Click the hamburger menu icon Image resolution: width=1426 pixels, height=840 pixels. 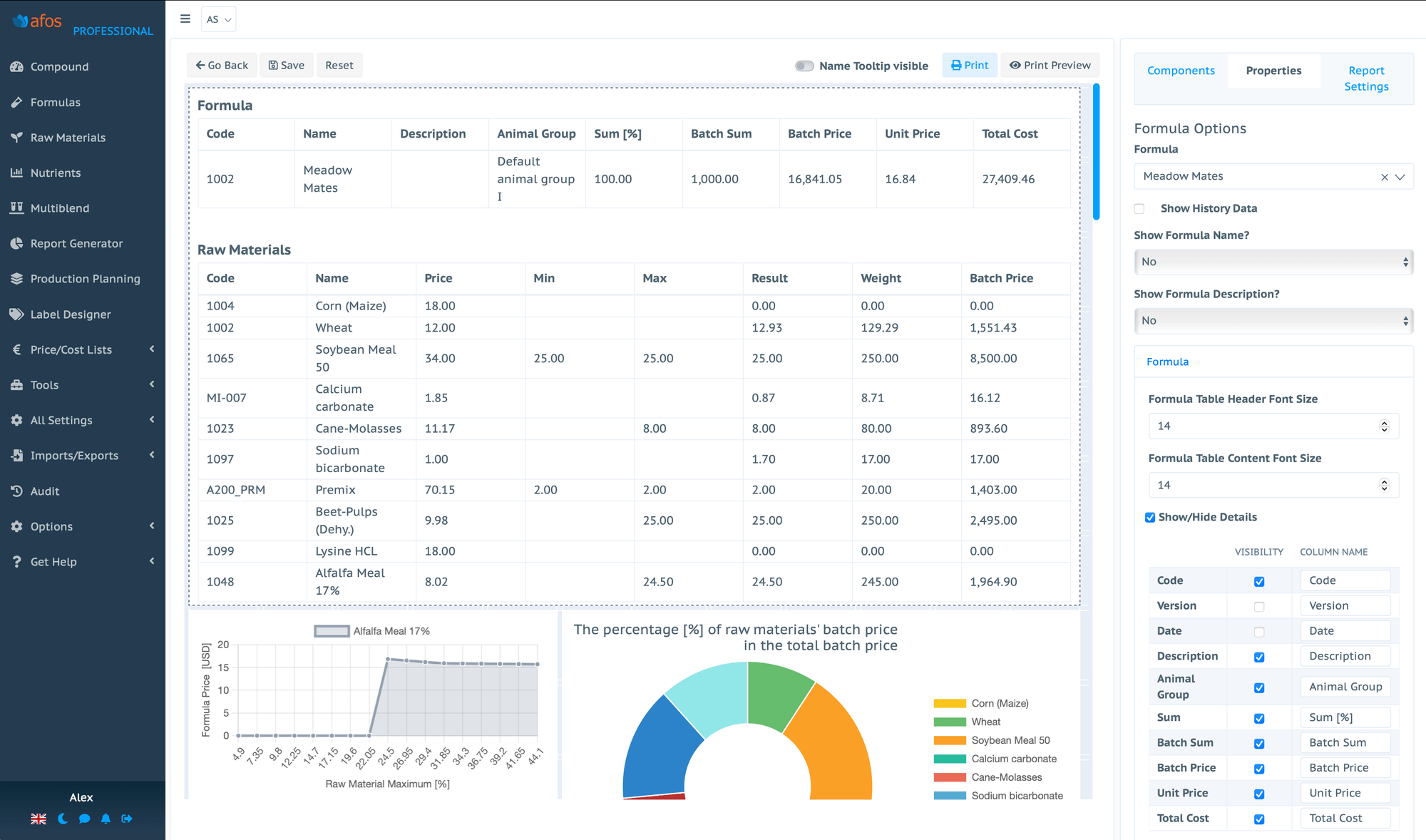(x=185, y=19)
